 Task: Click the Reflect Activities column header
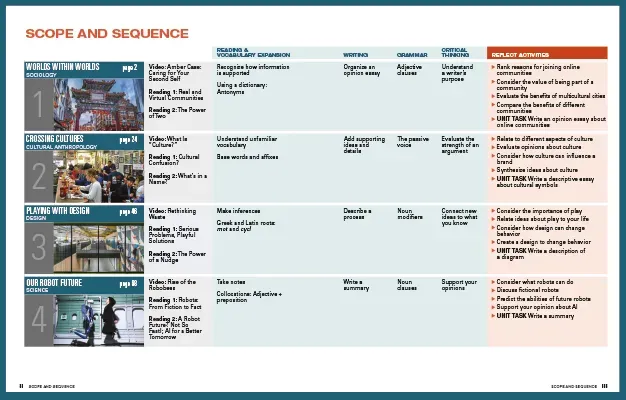click(x=521, y=53)
